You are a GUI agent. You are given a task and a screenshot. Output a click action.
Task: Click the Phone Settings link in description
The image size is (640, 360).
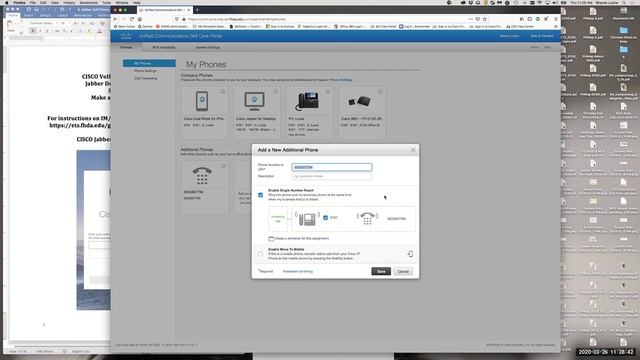[340, 80]
